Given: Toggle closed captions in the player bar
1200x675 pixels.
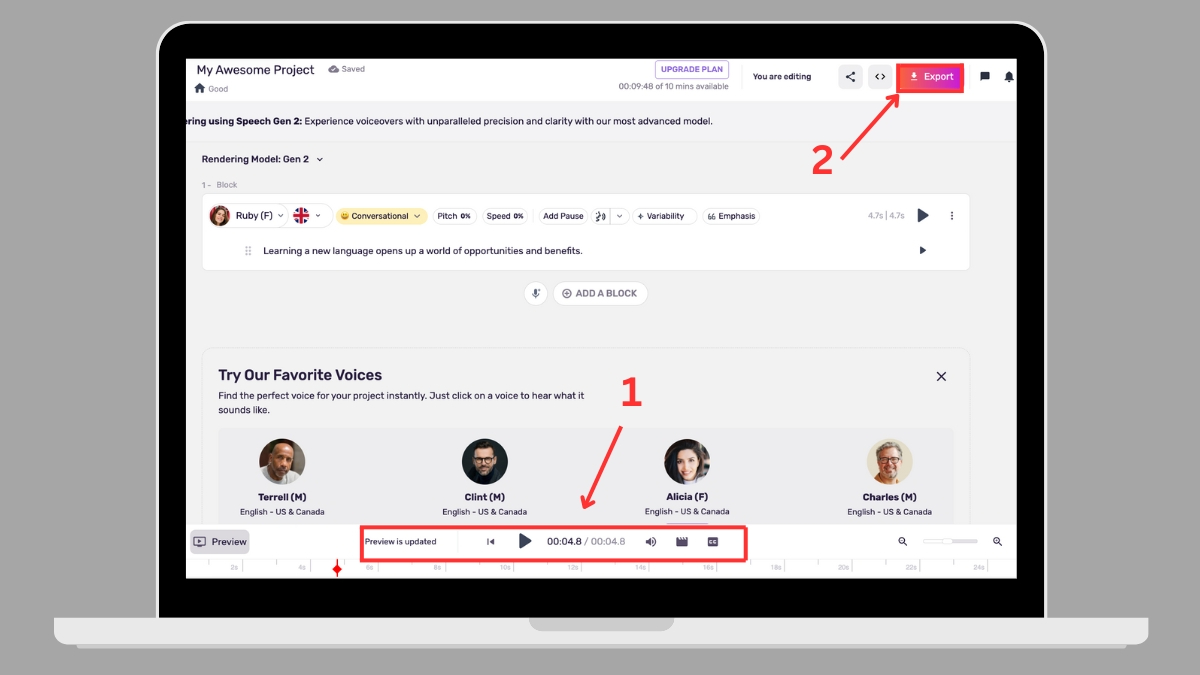Looking at the screenshot, I should [x=713, y=542].
